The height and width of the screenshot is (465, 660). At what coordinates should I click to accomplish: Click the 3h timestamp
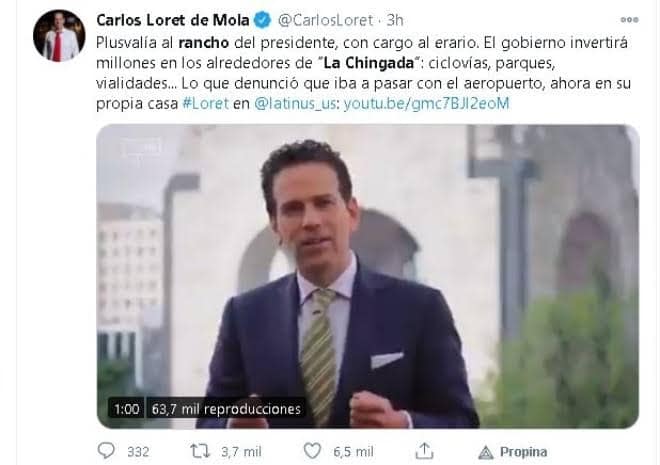tap(395, 20)
